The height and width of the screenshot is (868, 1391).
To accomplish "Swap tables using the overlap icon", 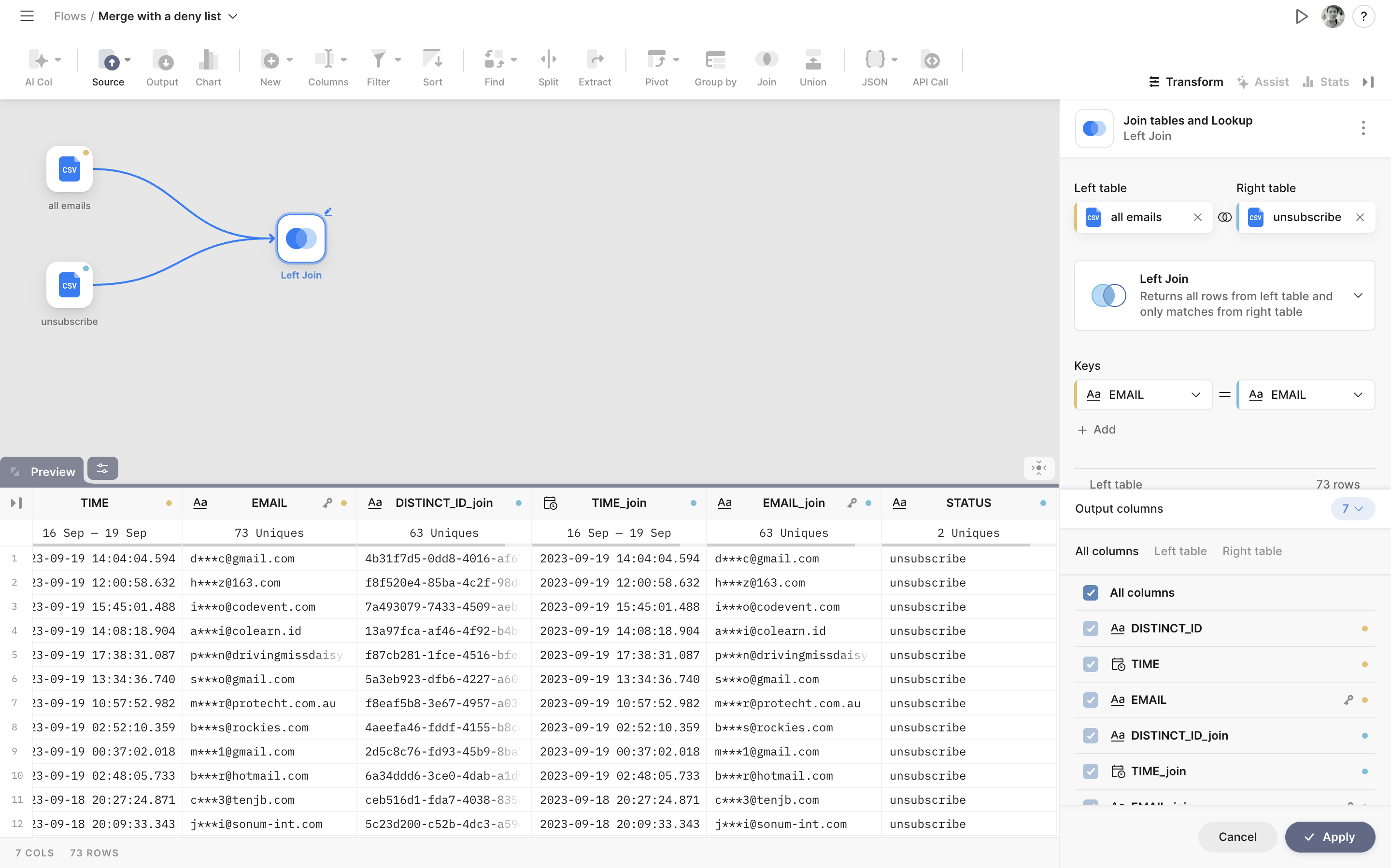I will pyautogui.click(x=1224, y=217).
